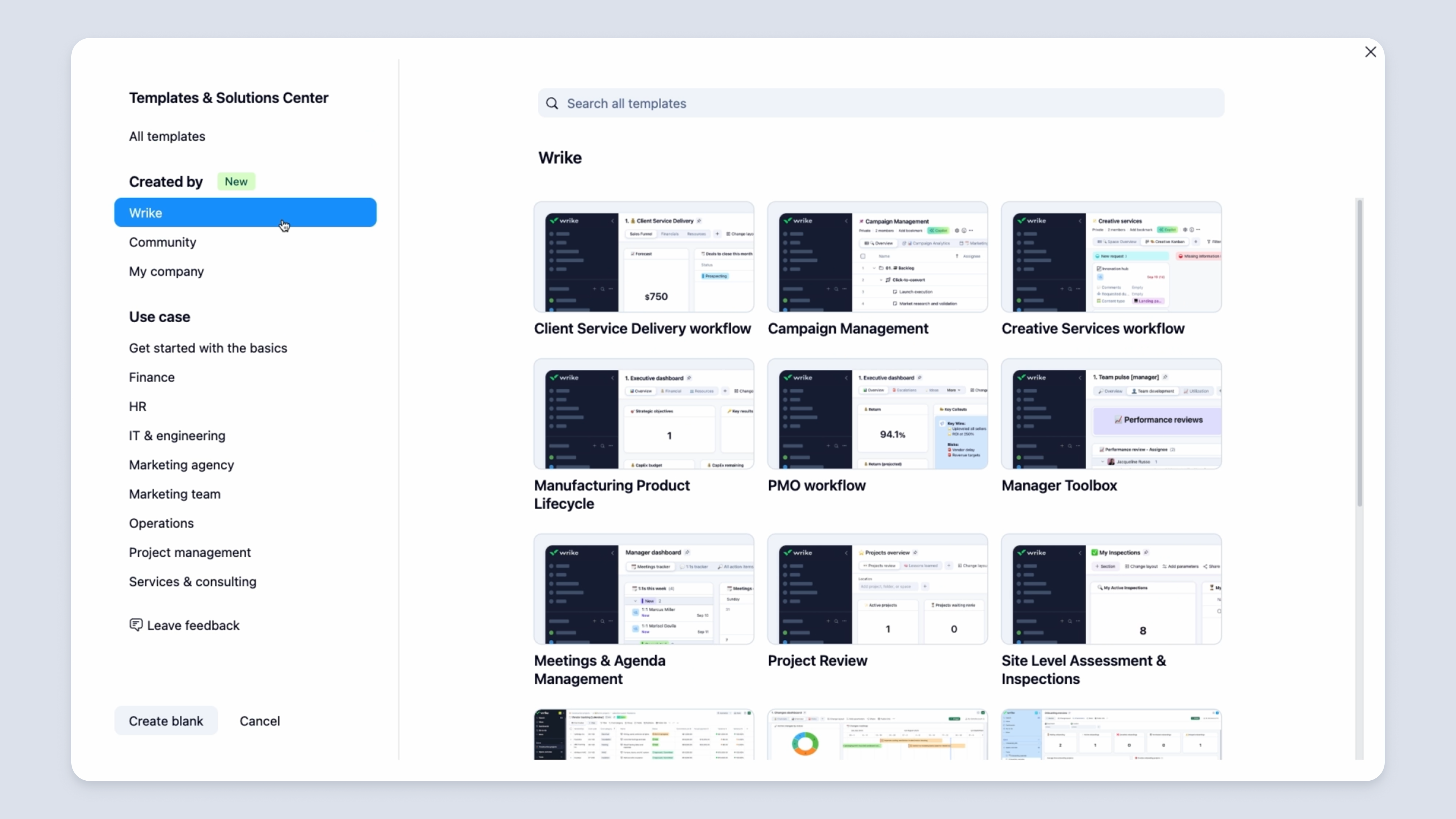The image size is (1456, 819).
Task: Click the template list vertical scrollbar
Action: click(x=1359, y=353)
